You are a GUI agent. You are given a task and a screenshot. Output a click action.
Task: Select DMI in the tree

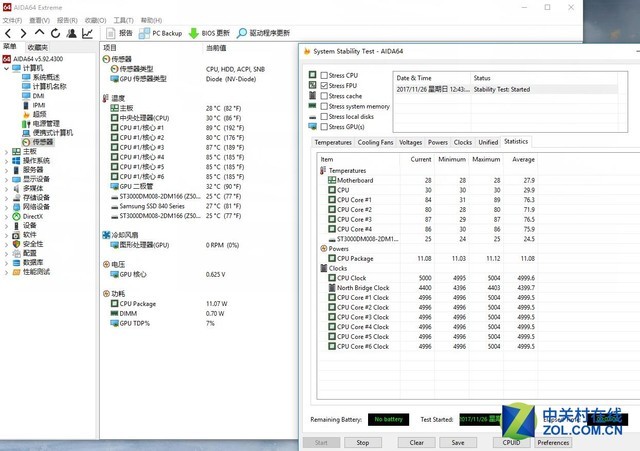click(x=33, y=96)
